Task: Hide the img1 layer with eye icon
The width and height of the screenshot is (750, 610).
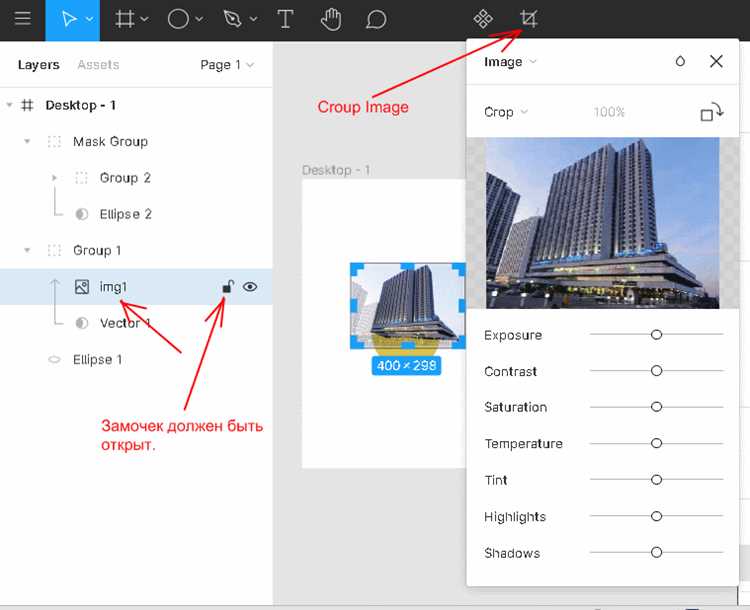Action: click(x=250, y=287)
